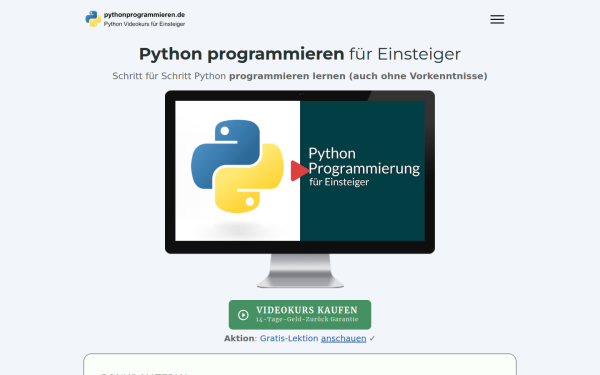600x375 pixels.
Task: Click the Python logo in the header
Action: click(x=93, y=19)
